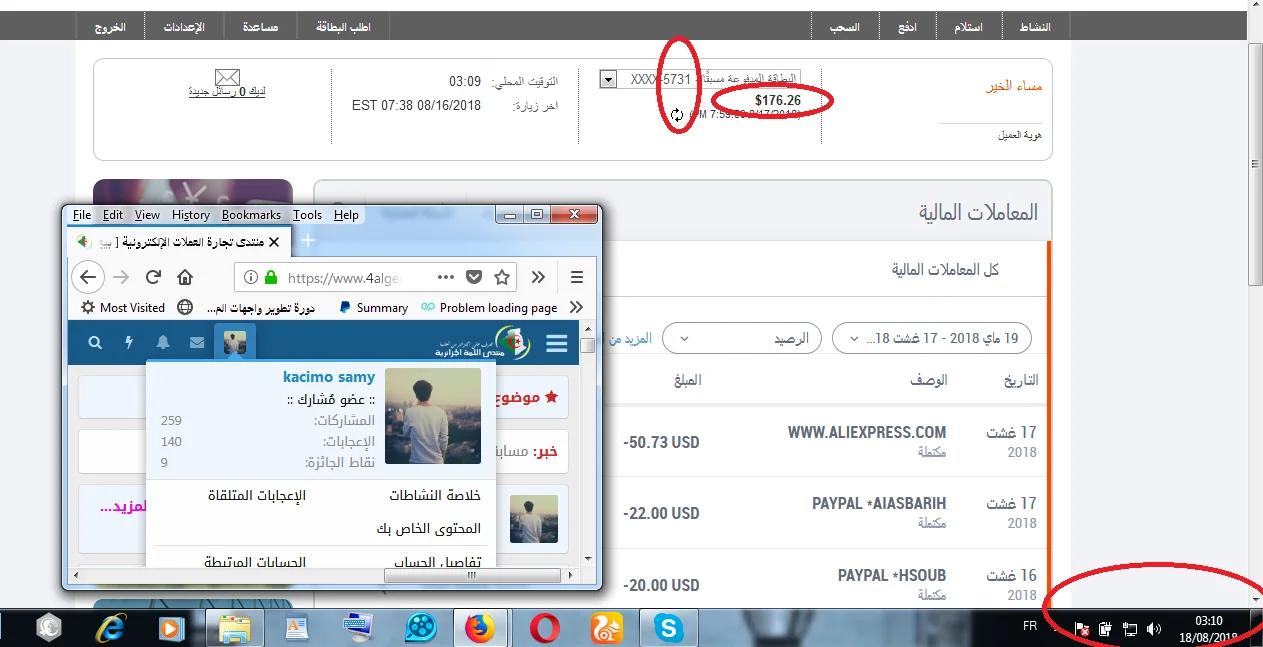Open the History menu in Firefox
This screenshot has width=1263, height=647.
click(x=190, y=215)
